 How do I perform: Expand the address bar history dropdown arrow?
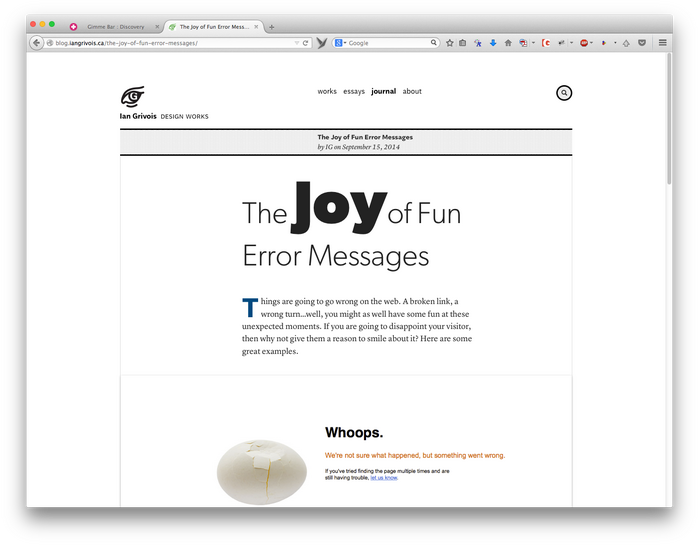[x=297, y=43]
